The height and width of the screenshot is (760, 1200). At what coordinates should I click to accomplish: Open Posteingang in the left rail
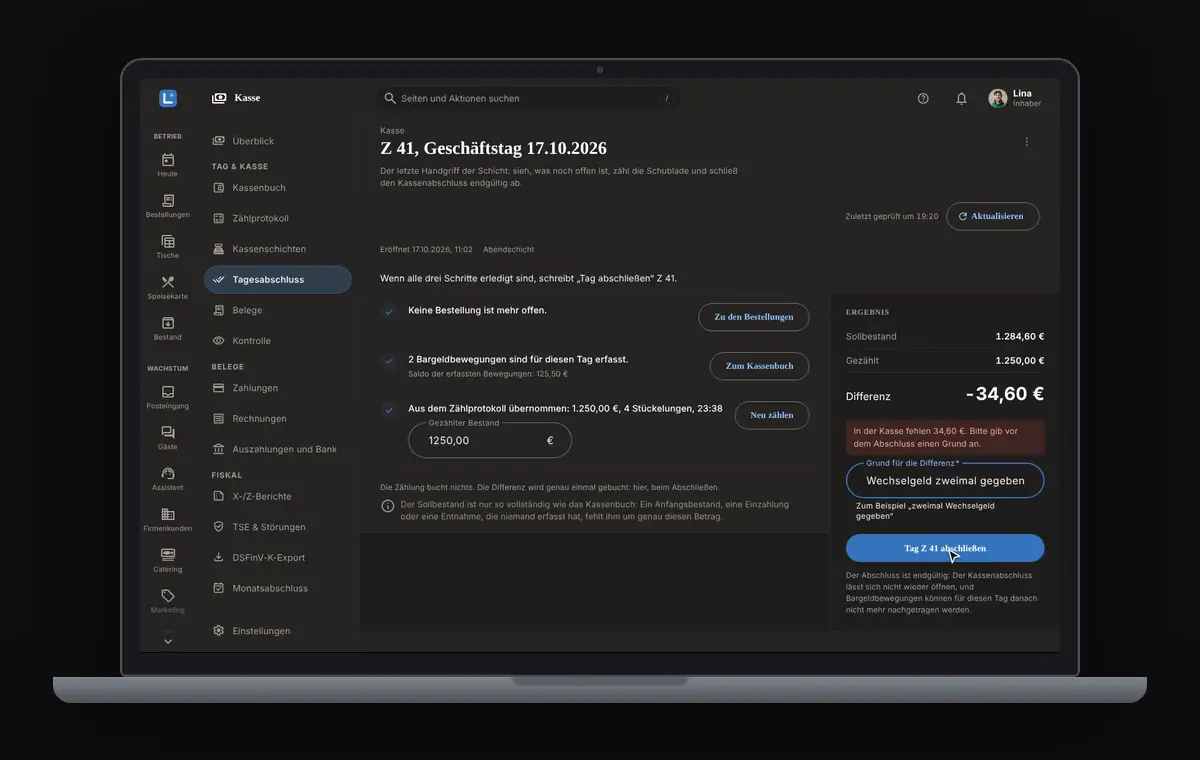coord(168,398)
